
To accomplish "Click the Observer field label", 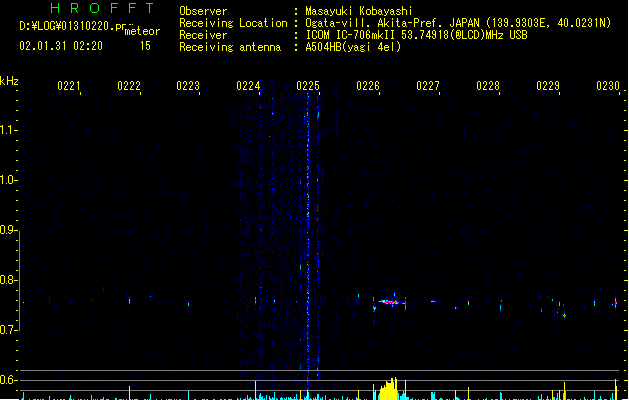I will pyautogui.click(x=203, y=11).
